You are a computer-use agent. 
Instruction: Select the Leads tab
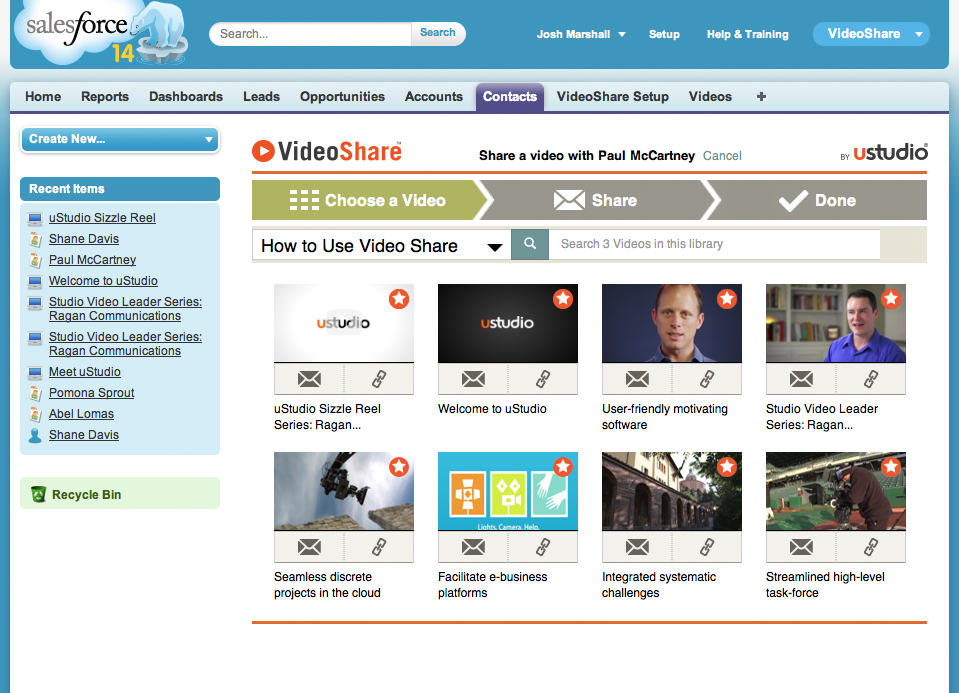pyautogui.click(x=261, y=97)
